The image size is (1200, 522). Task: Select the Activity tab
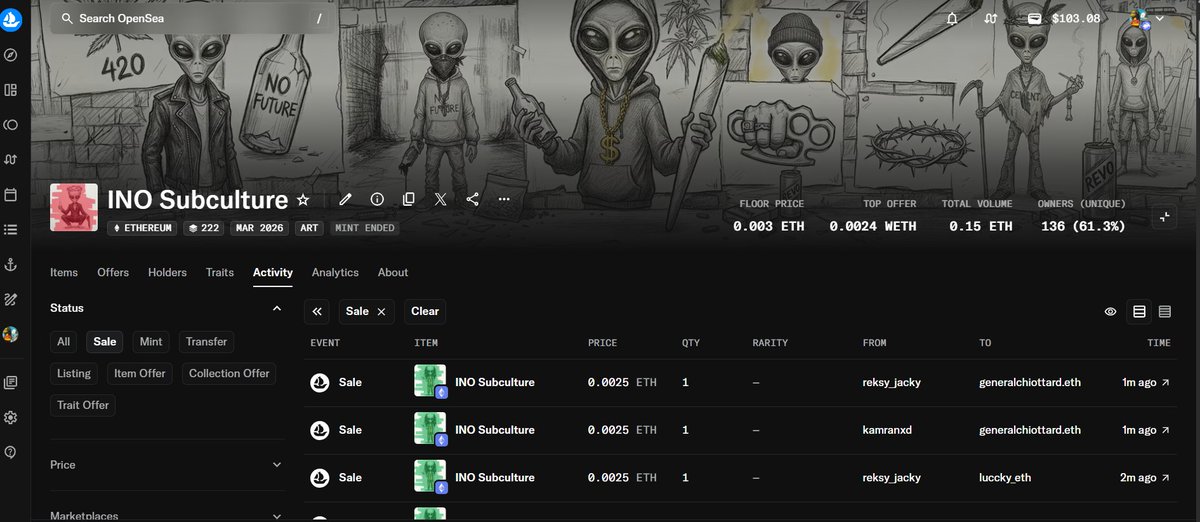pos(273,272)
